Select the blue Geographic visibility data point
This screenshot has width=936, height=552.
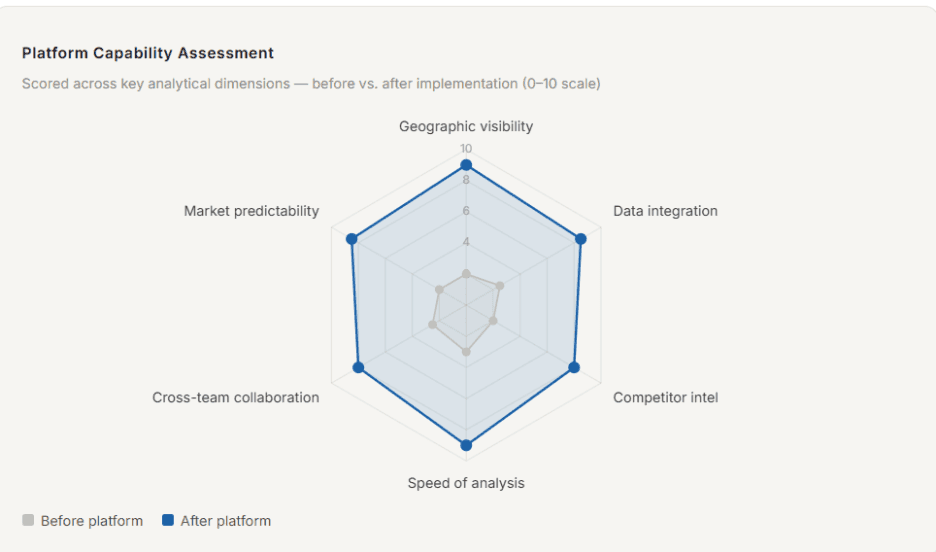pyautogui.click(x=466, y=165)
